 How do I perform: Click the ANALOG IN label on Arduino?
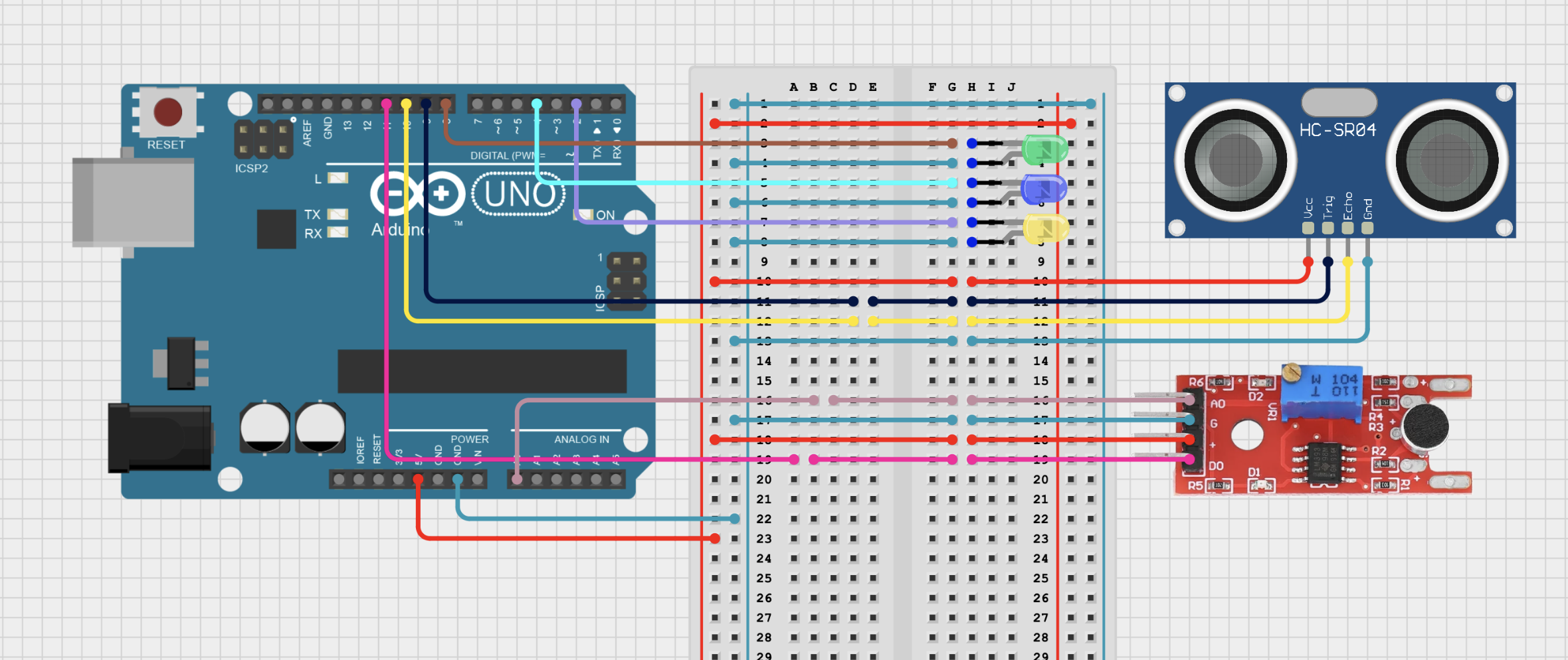(x=581, y=440)
